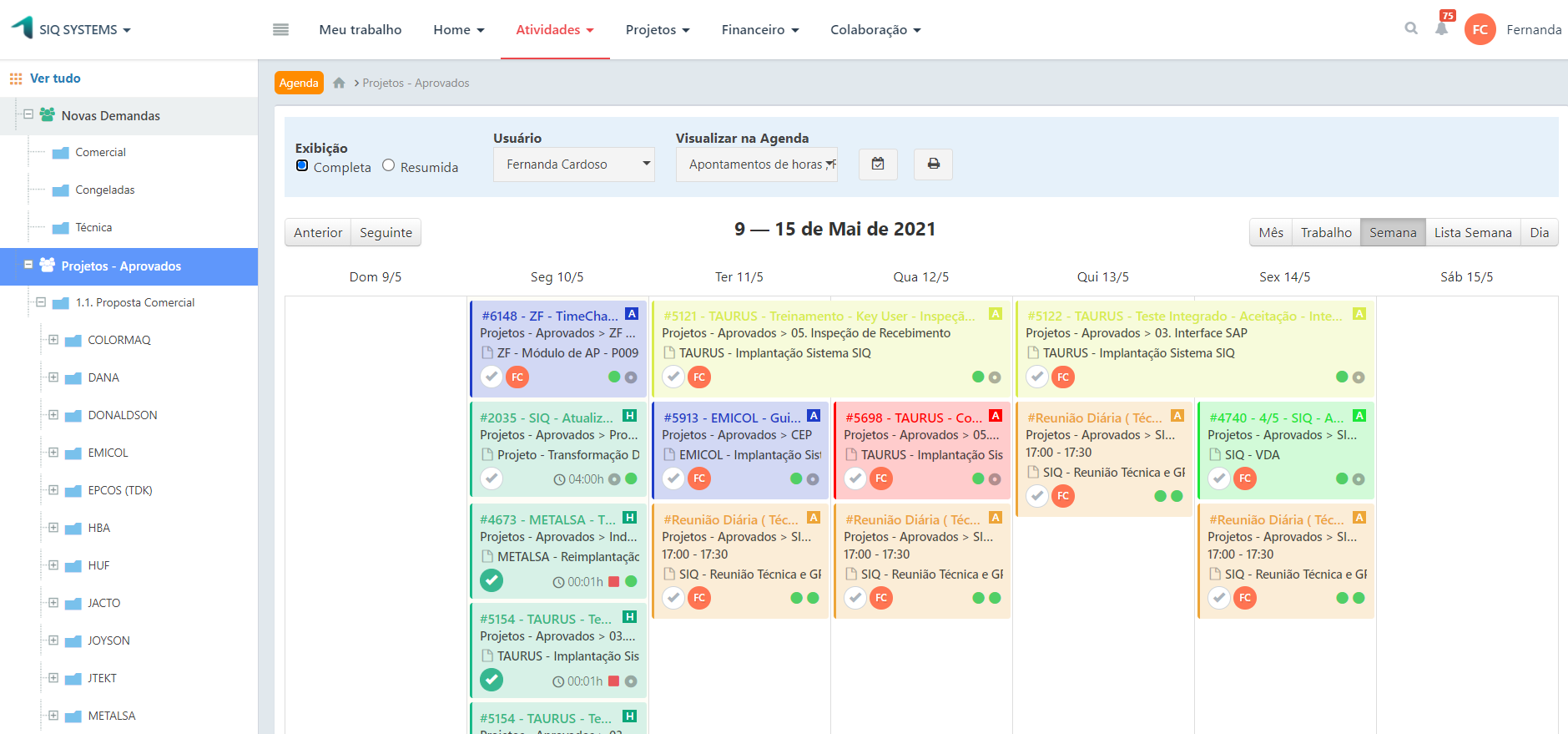Collapse the 1.1. Proposta Comercial node

41,302
